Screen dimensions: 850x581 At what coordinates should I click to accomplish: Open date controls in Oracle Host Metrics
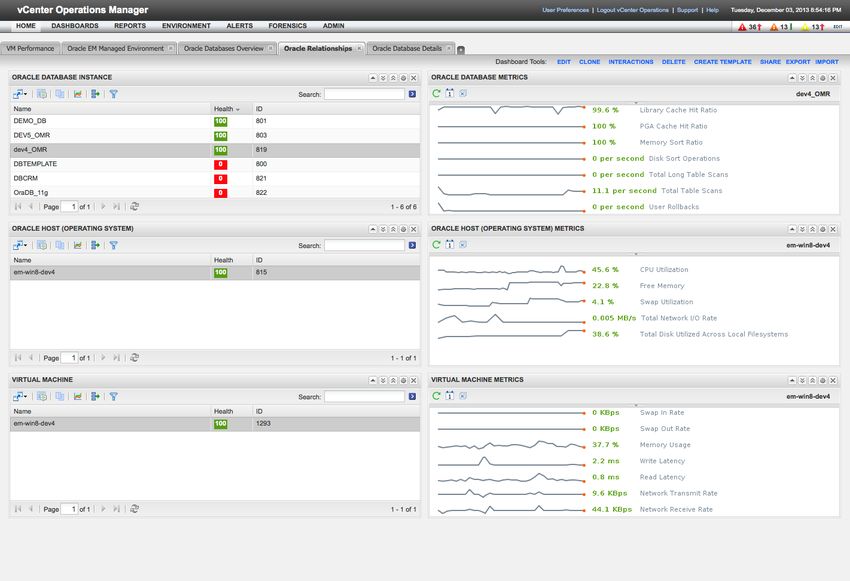449,244
